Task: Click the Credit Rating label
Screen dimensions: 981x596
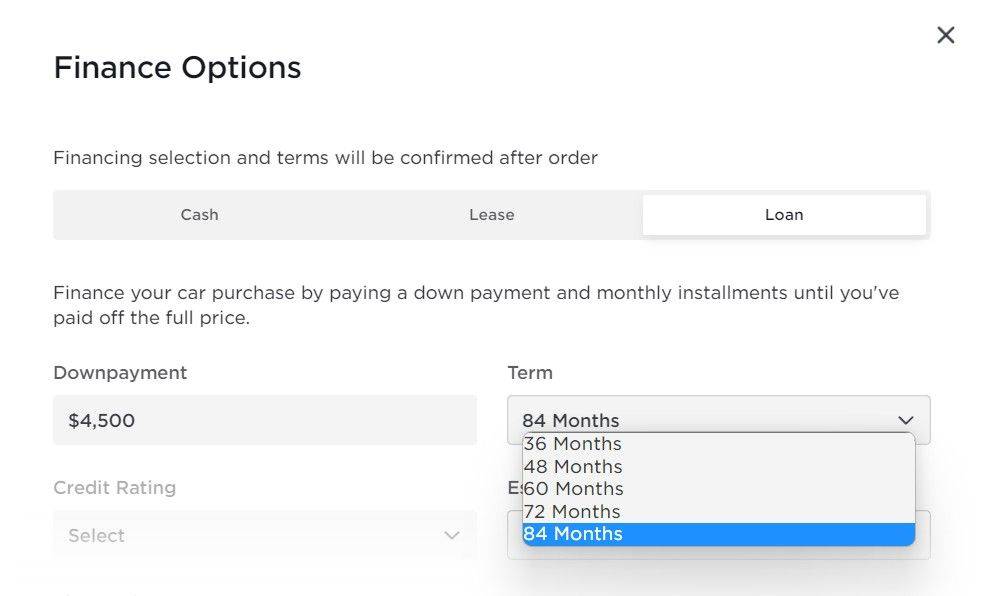Action: (114, 488)
